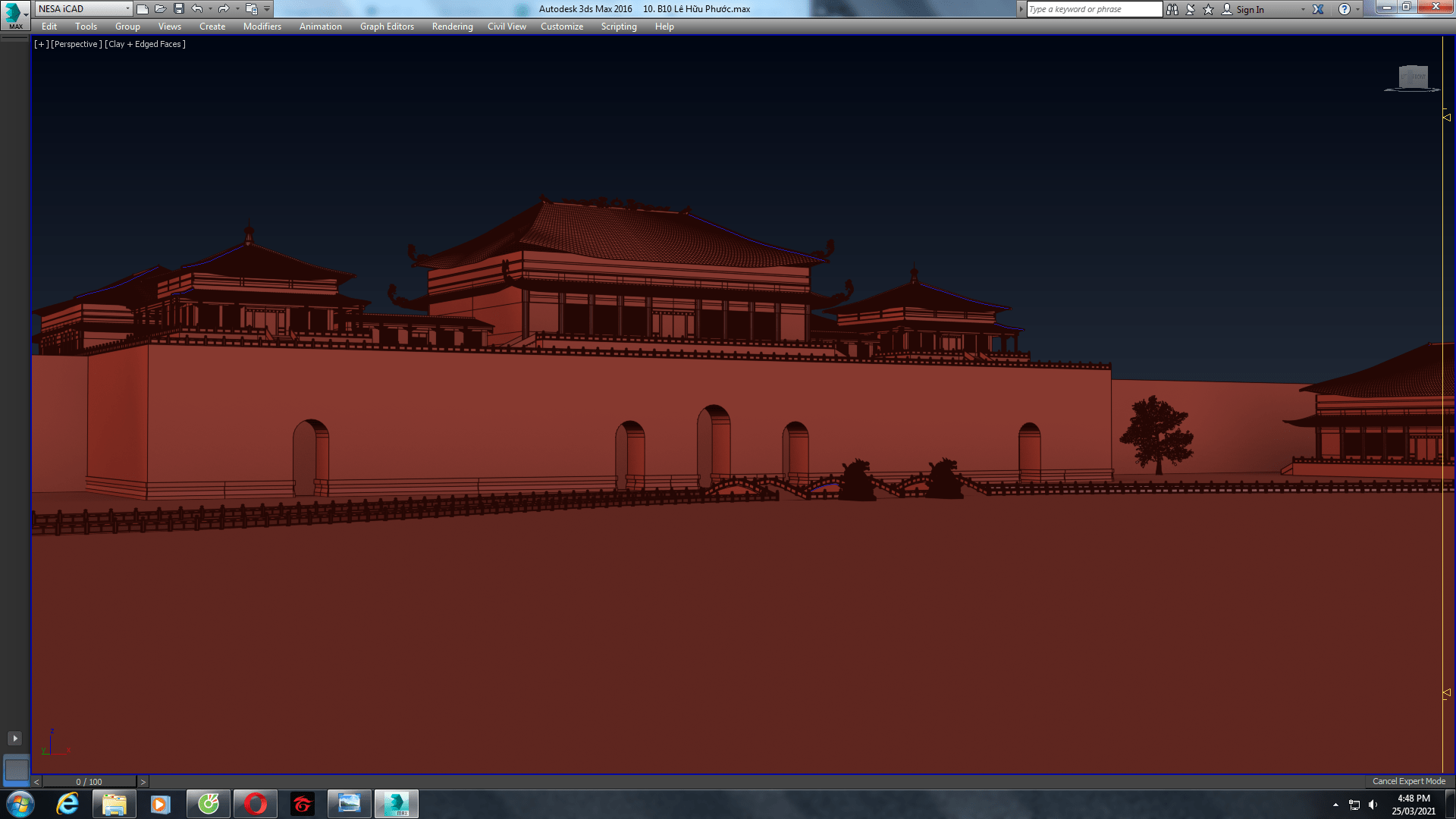The width and height of the screenshot is (1456, 819).
Task: Open the Rendering menu
Action: 452,27
